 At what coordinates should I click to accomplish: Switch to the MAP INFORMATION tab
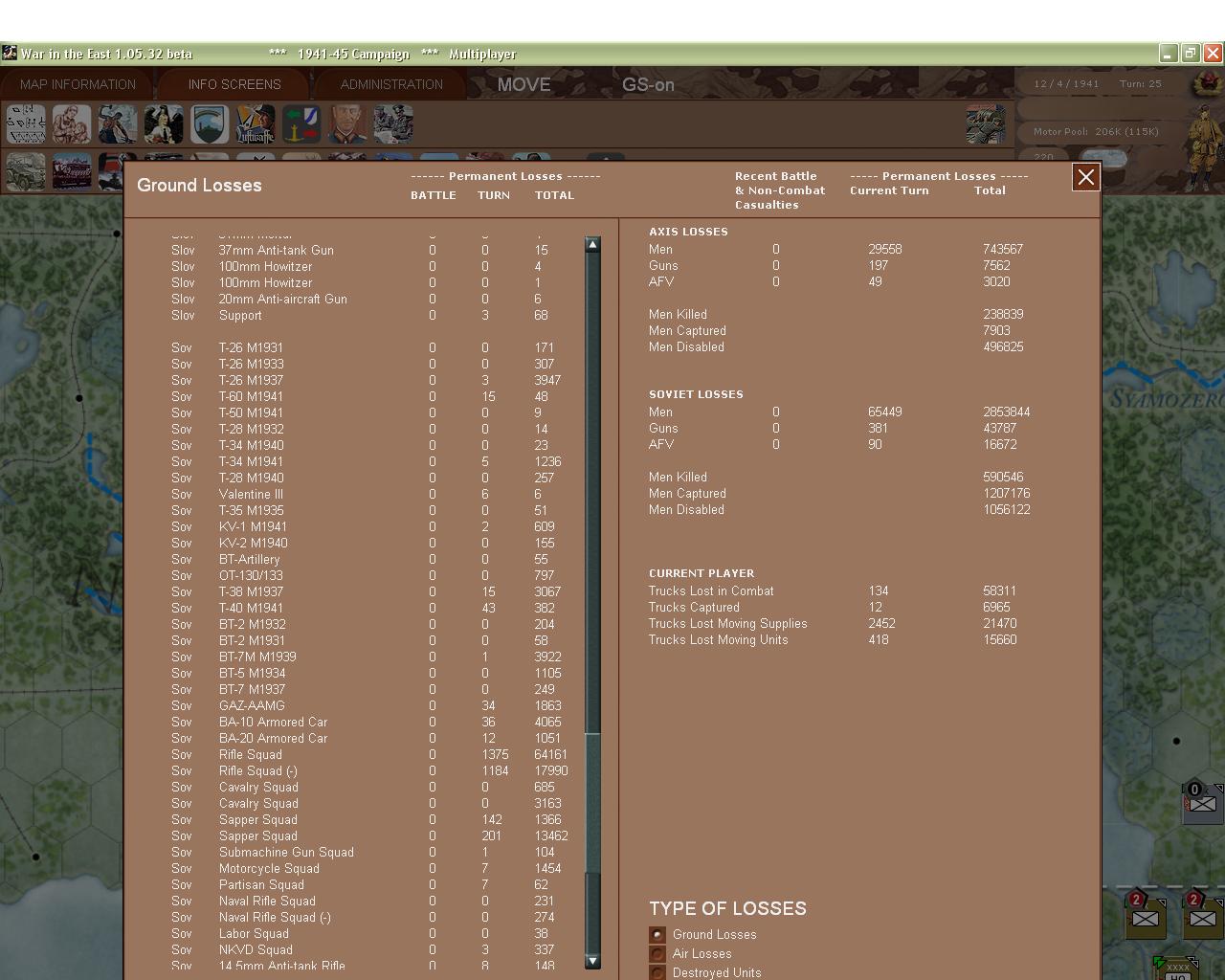pos(78,84)
